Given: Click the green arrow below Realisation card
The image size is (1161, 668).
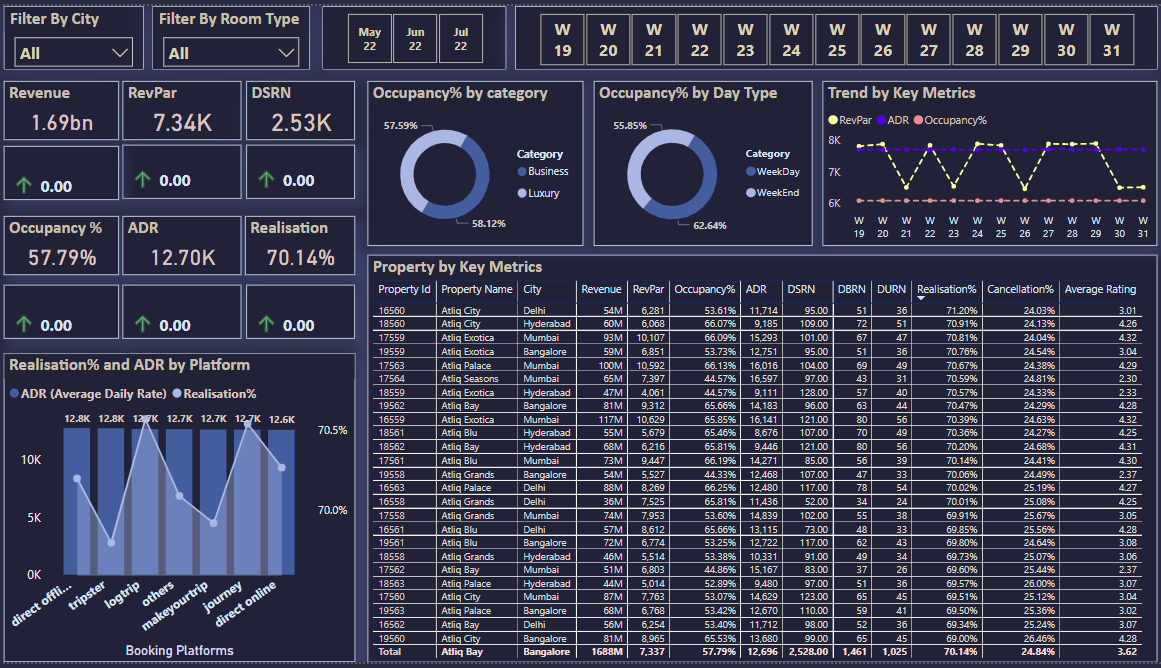Looking at the screenshot, I should [x=266, y=324].
